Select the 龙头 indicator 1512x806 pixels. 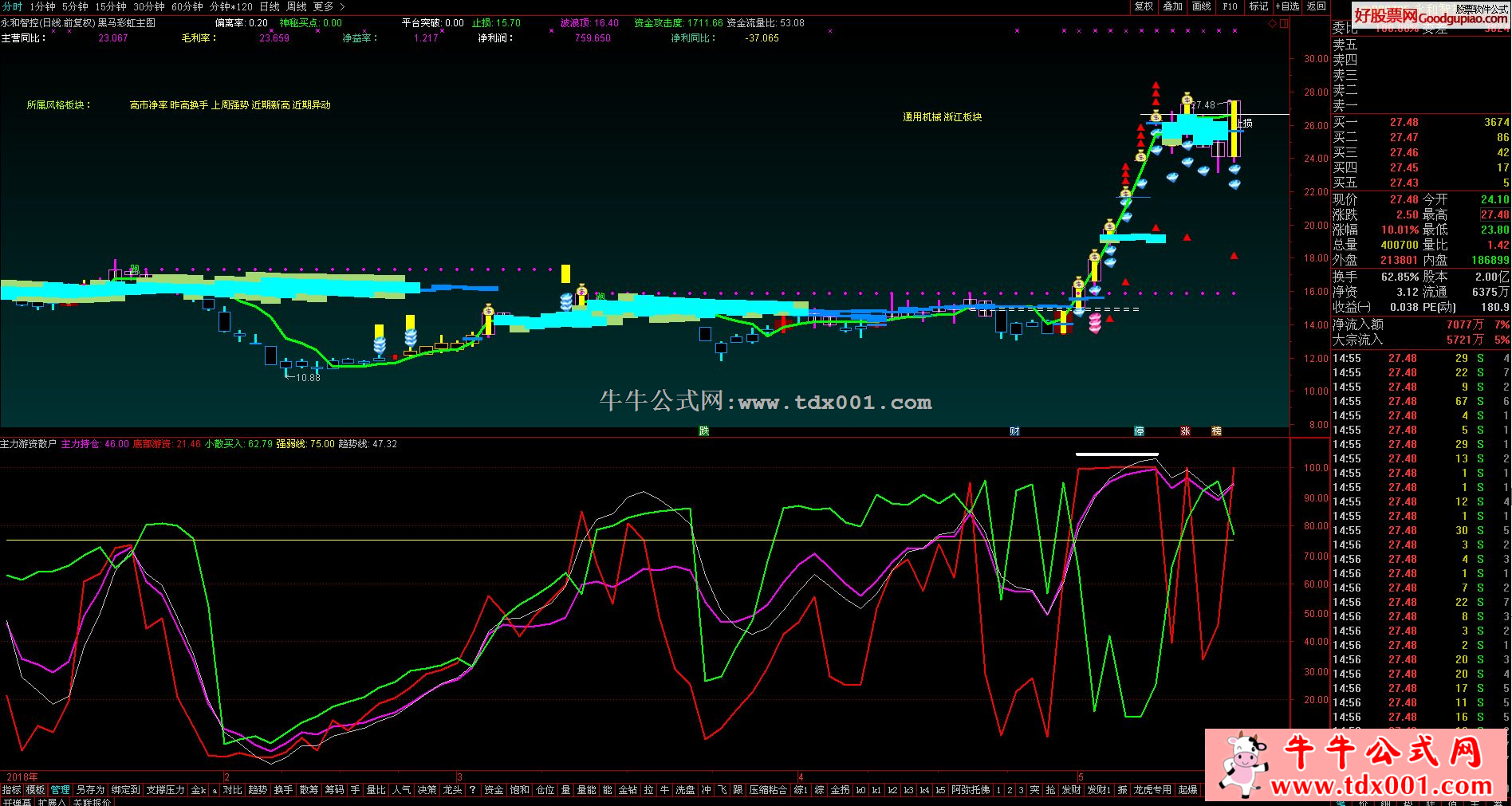pyautogui.click(x=452, y=790)
